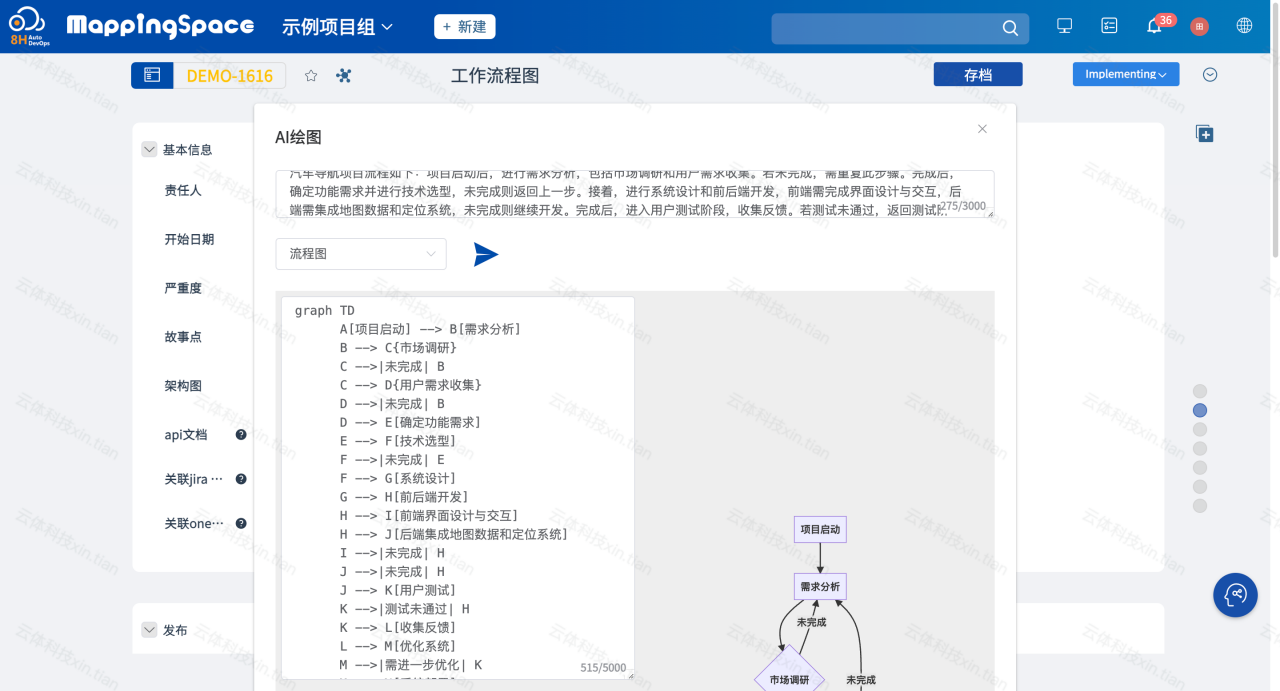The image size is (1280, 691).
Task: Click the 项目启动 flowchart node
Action: [x=820, y=529]
